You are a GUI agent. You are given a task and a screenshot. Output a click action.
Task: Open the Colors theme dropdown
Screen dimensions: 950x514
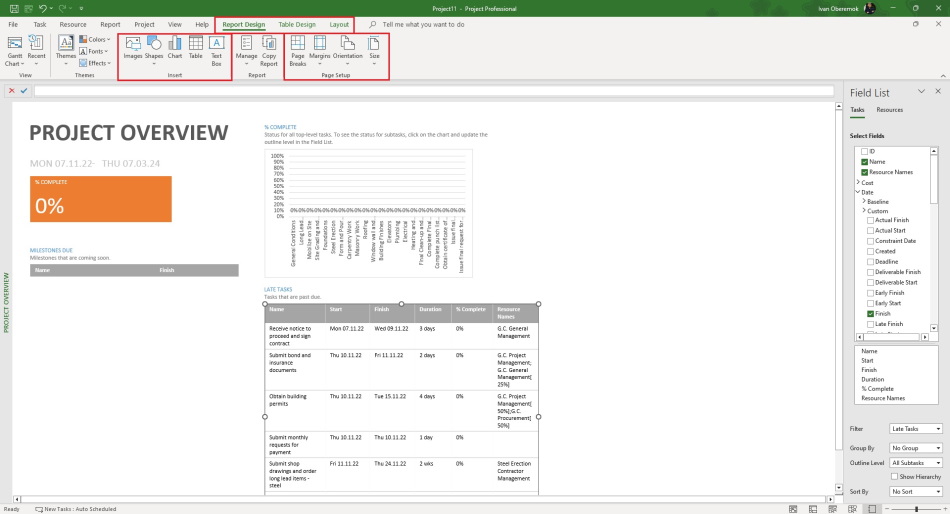pyautogui.click(x=95, y=39)
